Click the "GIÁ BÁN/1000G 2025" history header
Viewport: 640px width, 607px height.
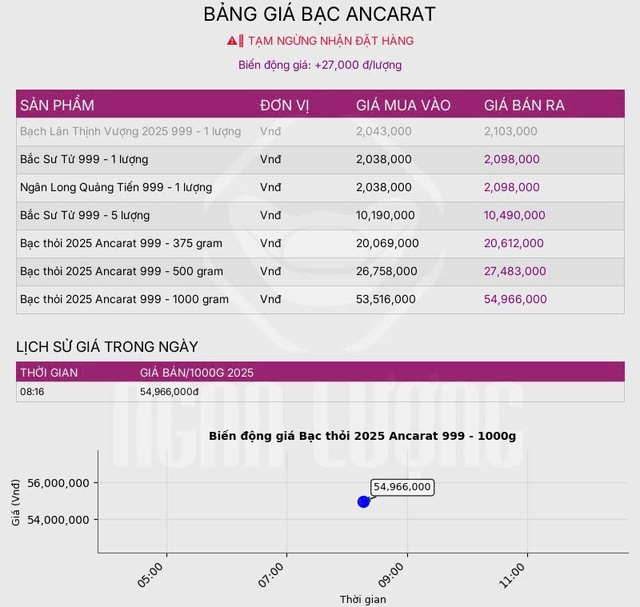(x=197, y=372)
